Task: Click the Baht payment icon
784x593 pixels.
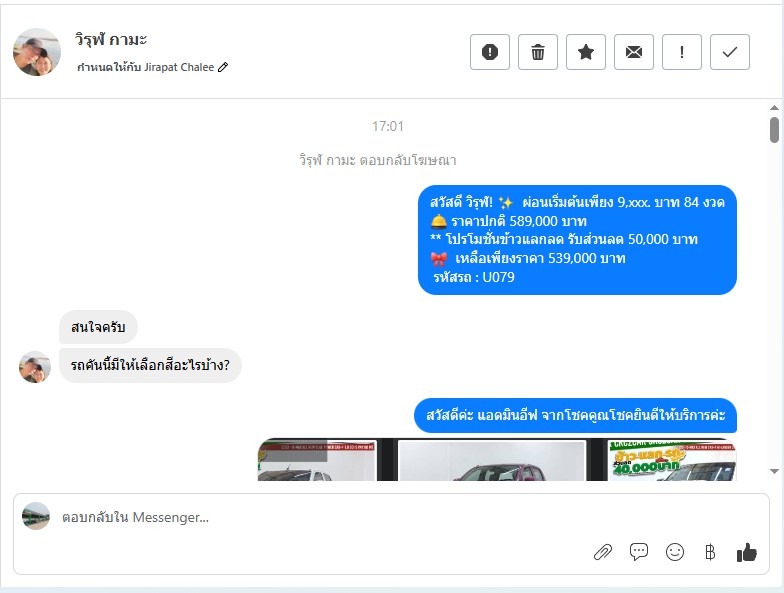Action: pos(710,552)
